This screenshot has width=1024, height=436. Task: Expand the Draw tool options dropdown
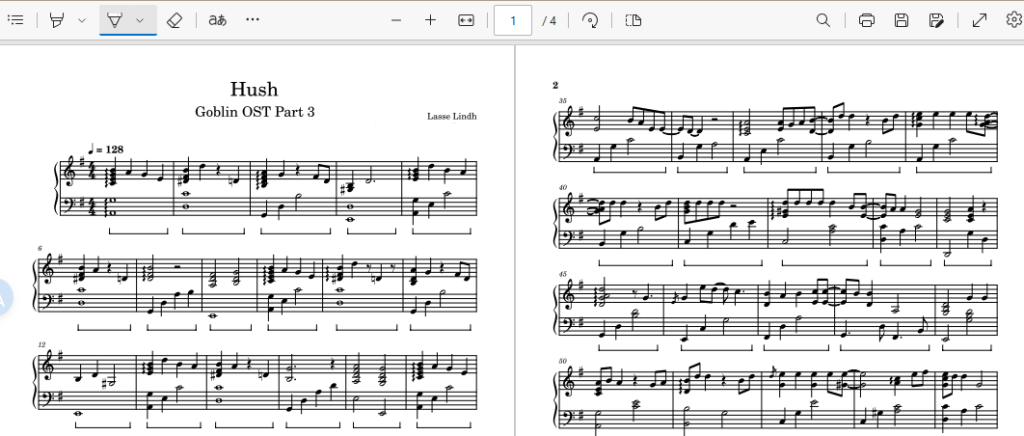(82, 20)
